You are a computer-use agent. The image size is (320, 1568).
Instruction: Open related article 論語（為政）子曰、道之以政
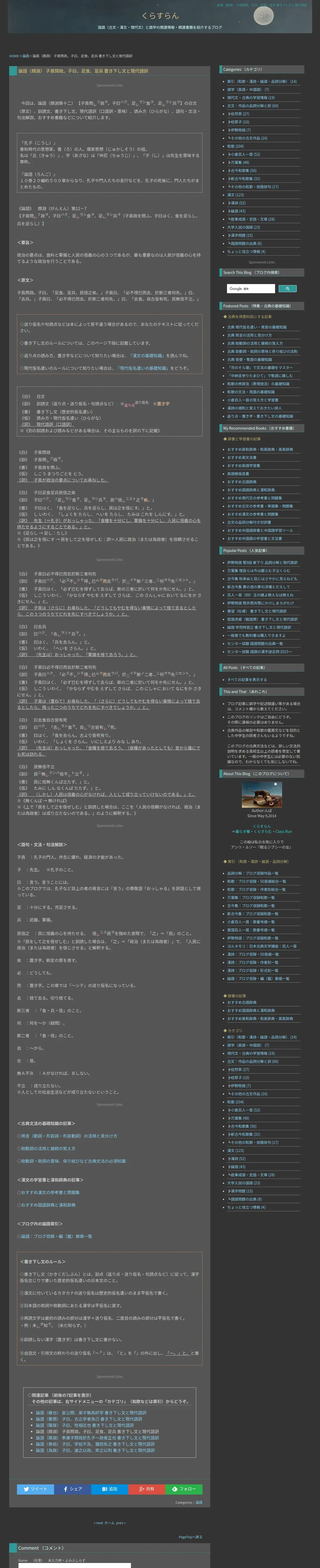point(95,1450)
